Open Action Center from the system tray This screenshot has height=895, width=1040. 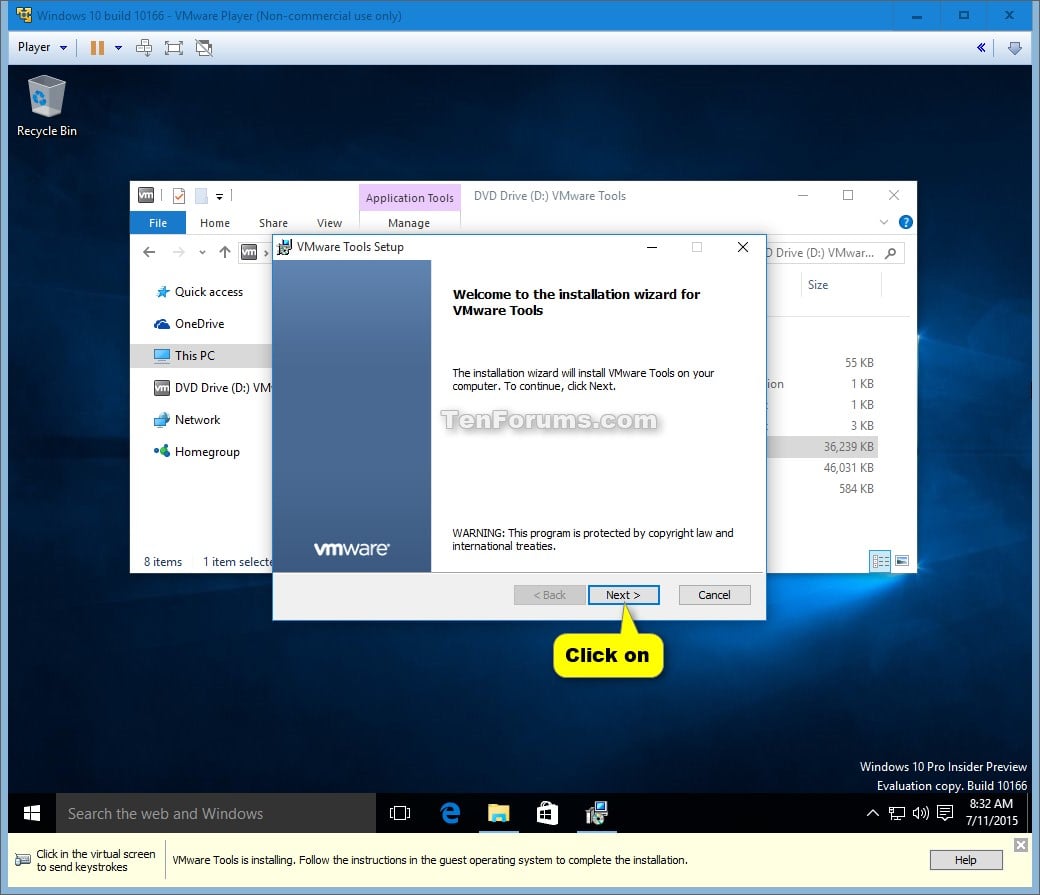click(945, 813)
